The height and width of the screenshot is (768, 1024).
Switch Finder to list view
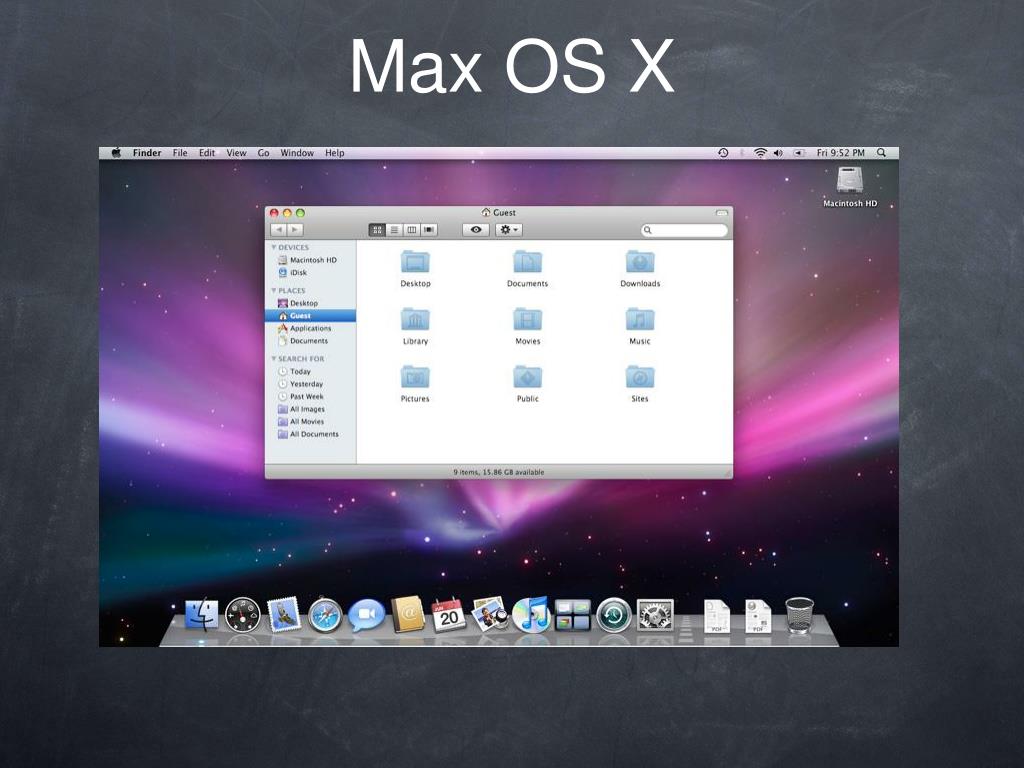click(394, 230)
